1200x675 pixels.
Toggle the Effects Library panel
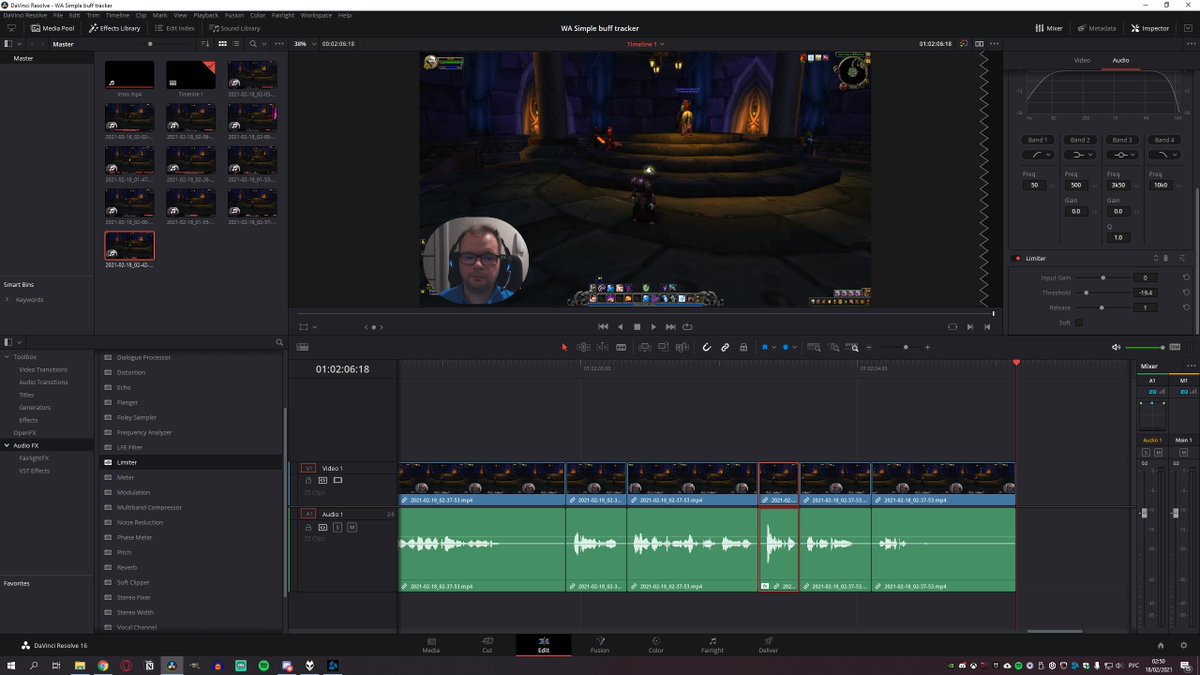[x=115, y=28]
